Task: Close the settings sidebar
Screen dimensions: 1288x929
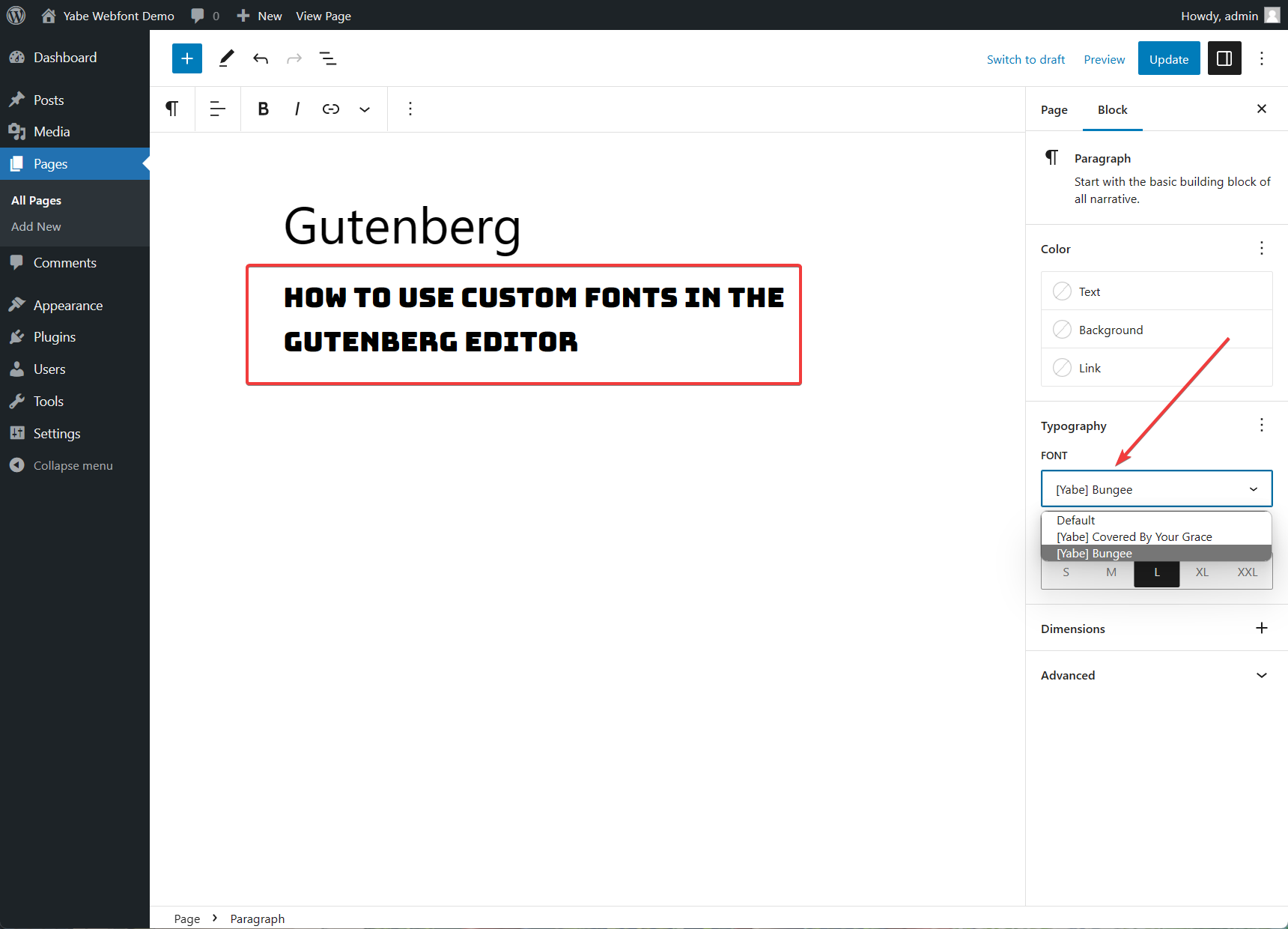Action: coord(1262,109)
